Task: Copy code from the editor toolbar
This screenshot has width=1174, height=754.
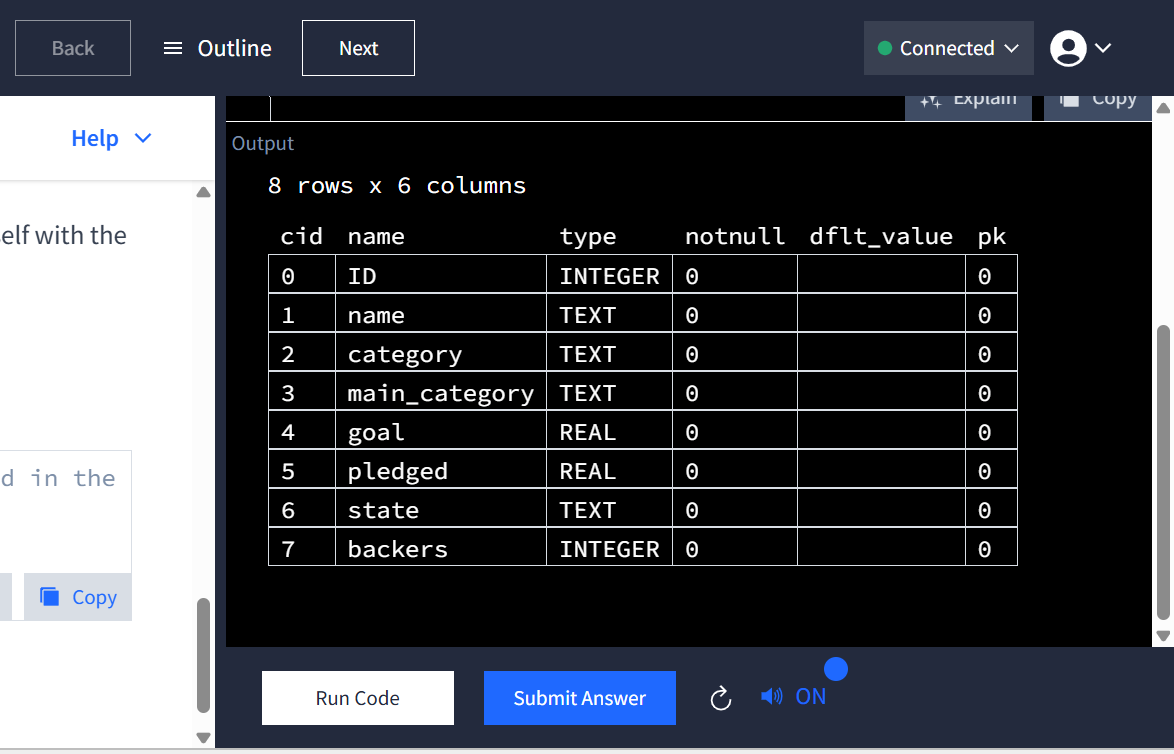Action: [1100, 100]
